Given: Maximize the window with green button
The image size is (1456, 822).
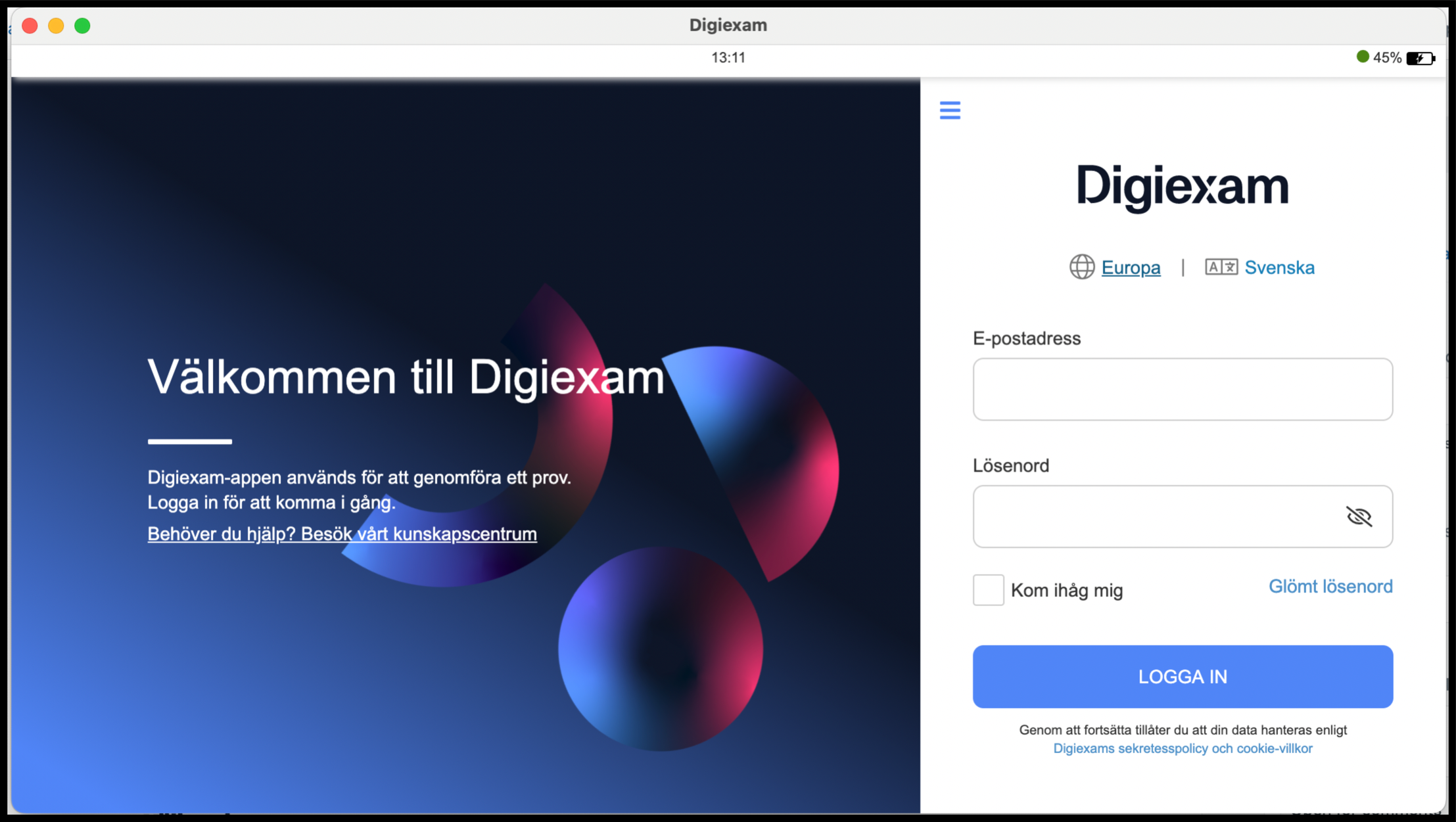Looking at the screenshot, I should [82, 26].
